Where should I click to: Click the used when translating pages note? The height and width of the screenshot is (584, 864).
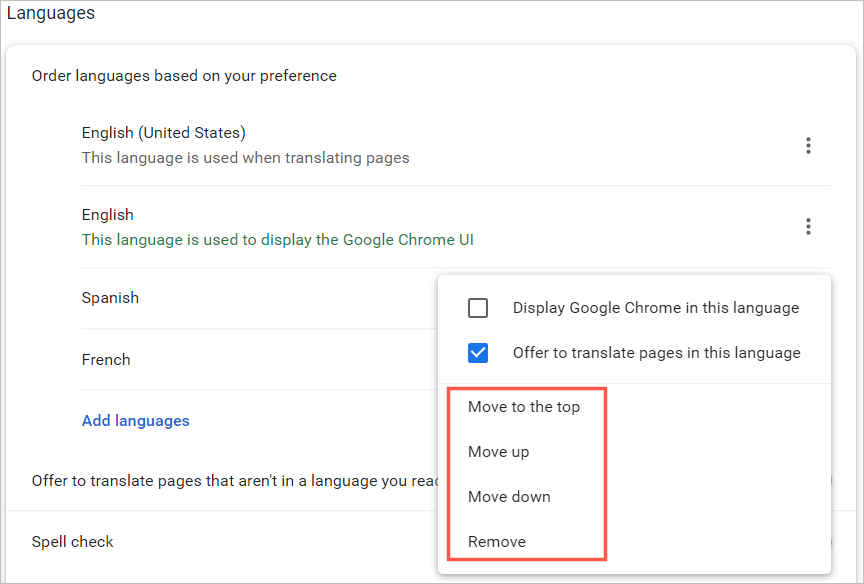(245, 157)
